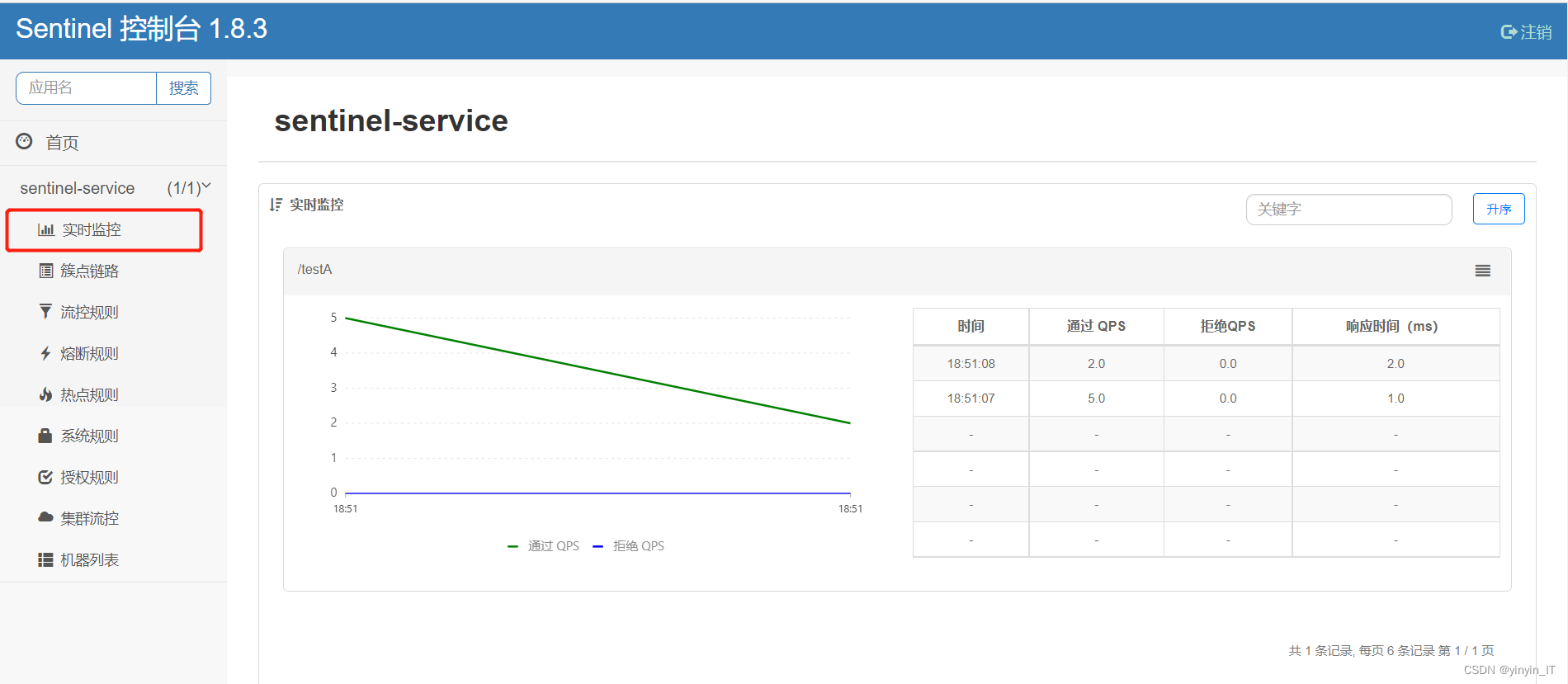1568x684 pixels.
Task: Focus the 关键字 keyword field
Action: pos(1348,210)
